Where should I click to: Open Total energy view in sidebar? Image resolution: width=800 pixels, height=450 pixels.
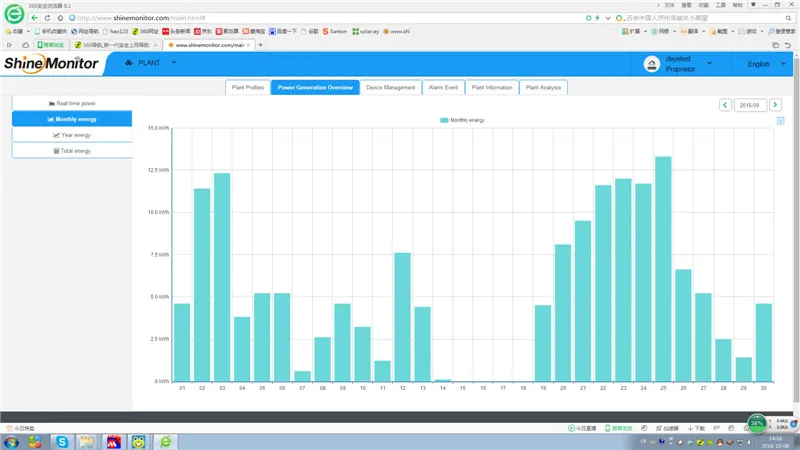pyautogui.click(x=72, y=151)
